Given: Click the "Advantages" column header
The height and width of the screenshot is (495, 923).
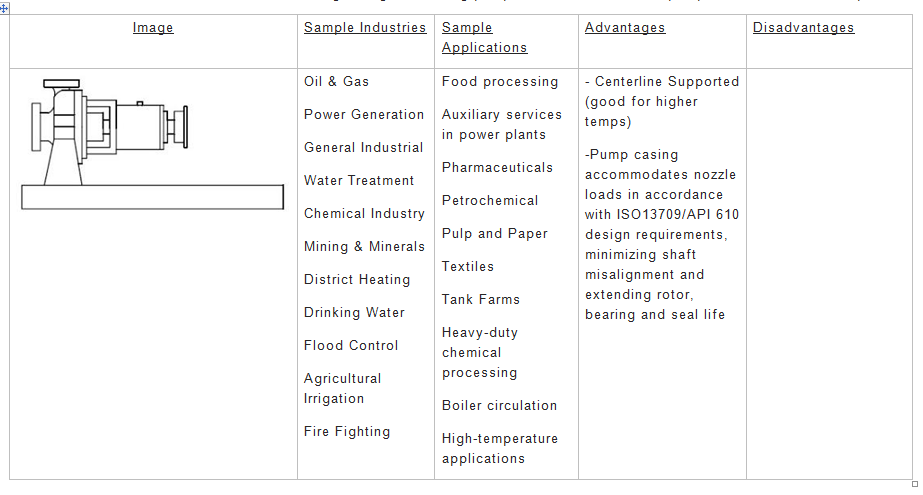Looking at the screenshot, I should click(x=625, y=28).
